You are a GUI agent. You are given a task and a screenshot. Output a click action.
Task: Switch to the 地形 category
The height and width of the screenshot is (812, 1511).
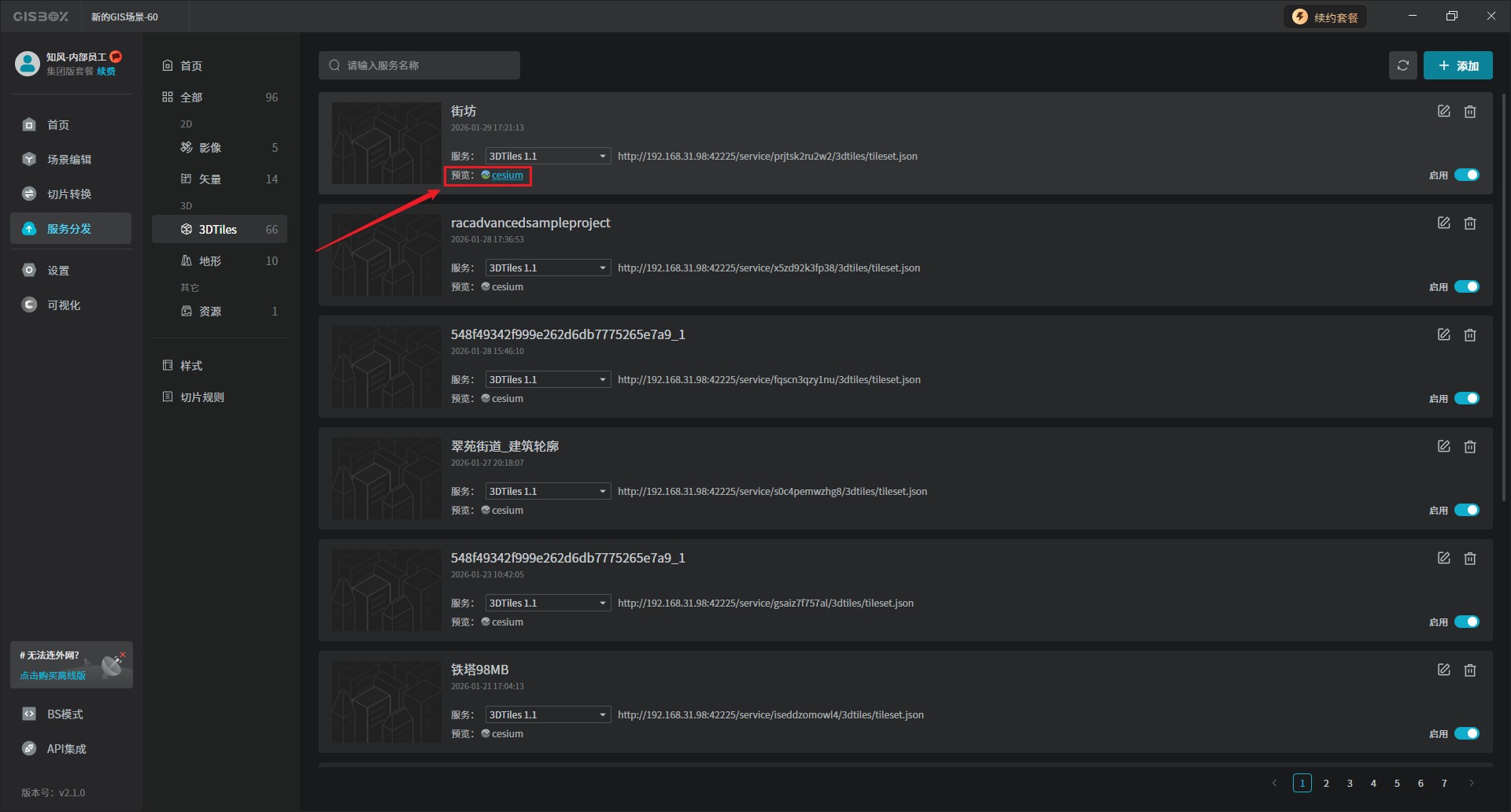[209, 261]
